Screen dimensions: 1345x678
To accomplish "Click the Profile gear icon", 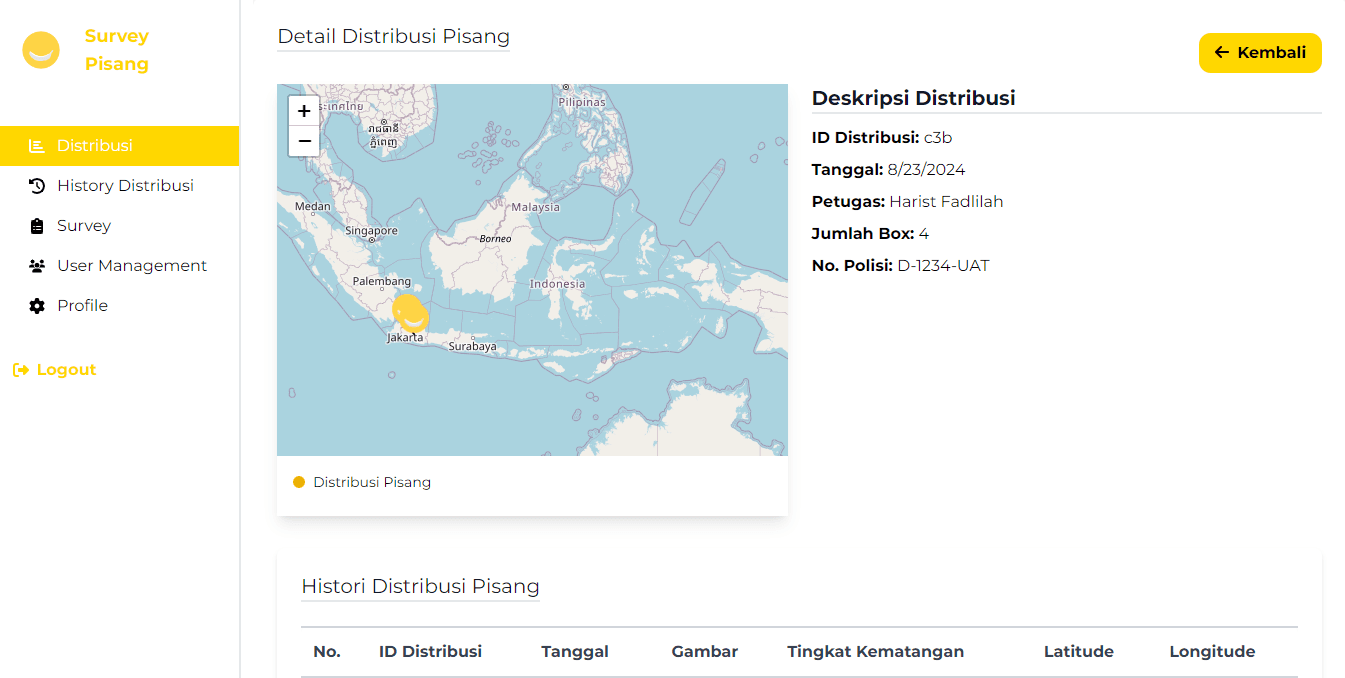I will click(37, 306).
